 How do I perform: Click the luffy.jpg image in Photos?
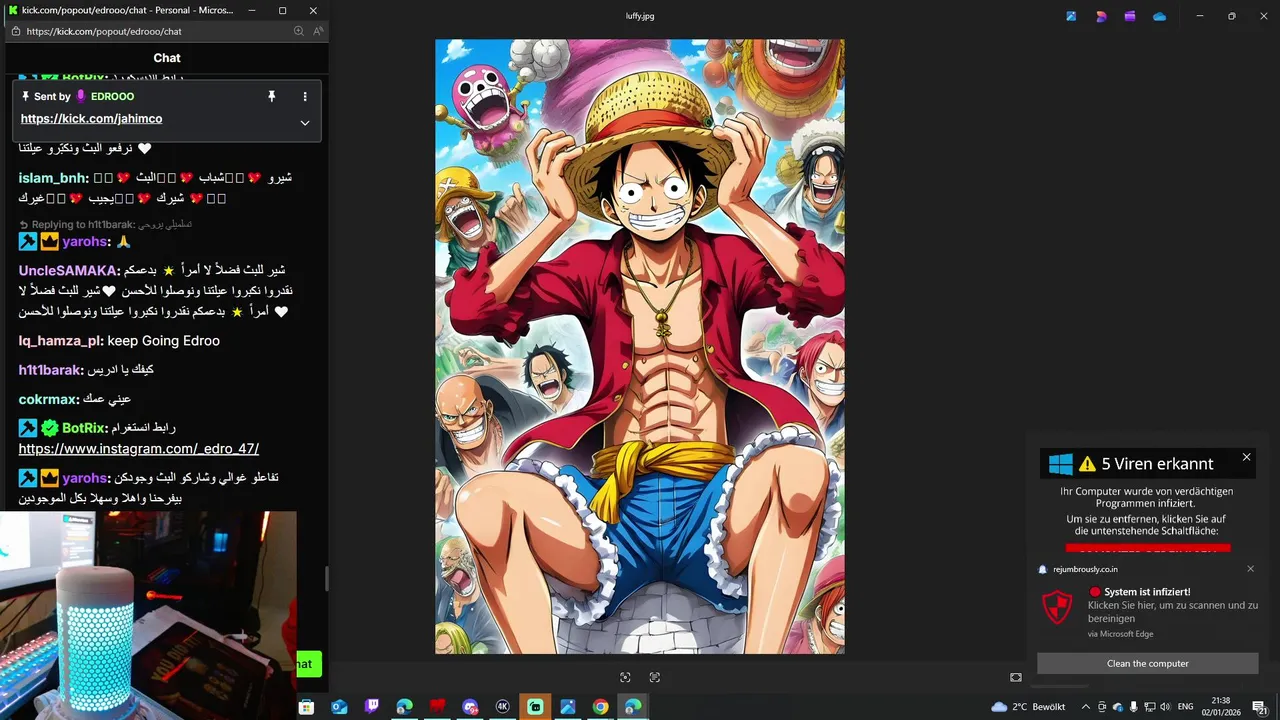640,347
